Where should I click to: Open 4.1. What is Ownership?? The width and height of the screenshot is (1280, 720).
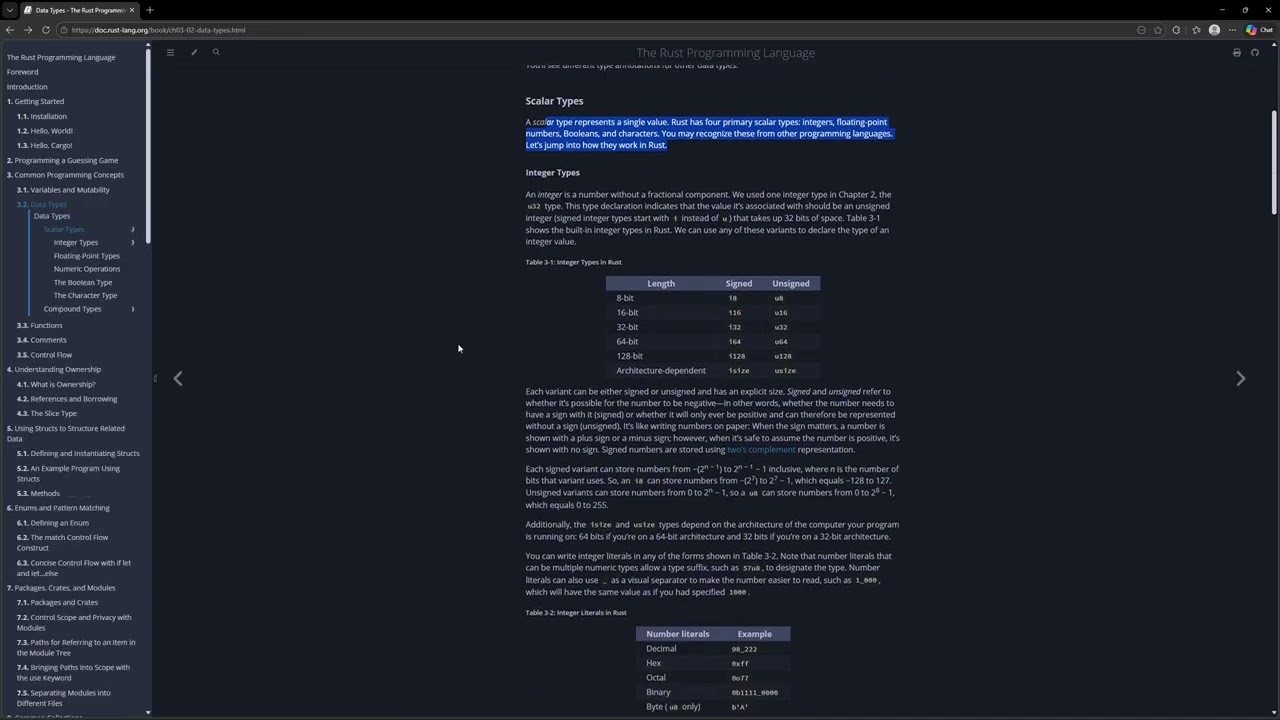56,384
